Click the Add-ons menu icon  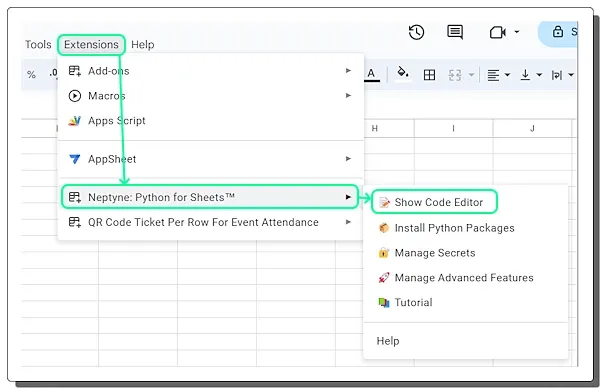click(x=75, y=71)
